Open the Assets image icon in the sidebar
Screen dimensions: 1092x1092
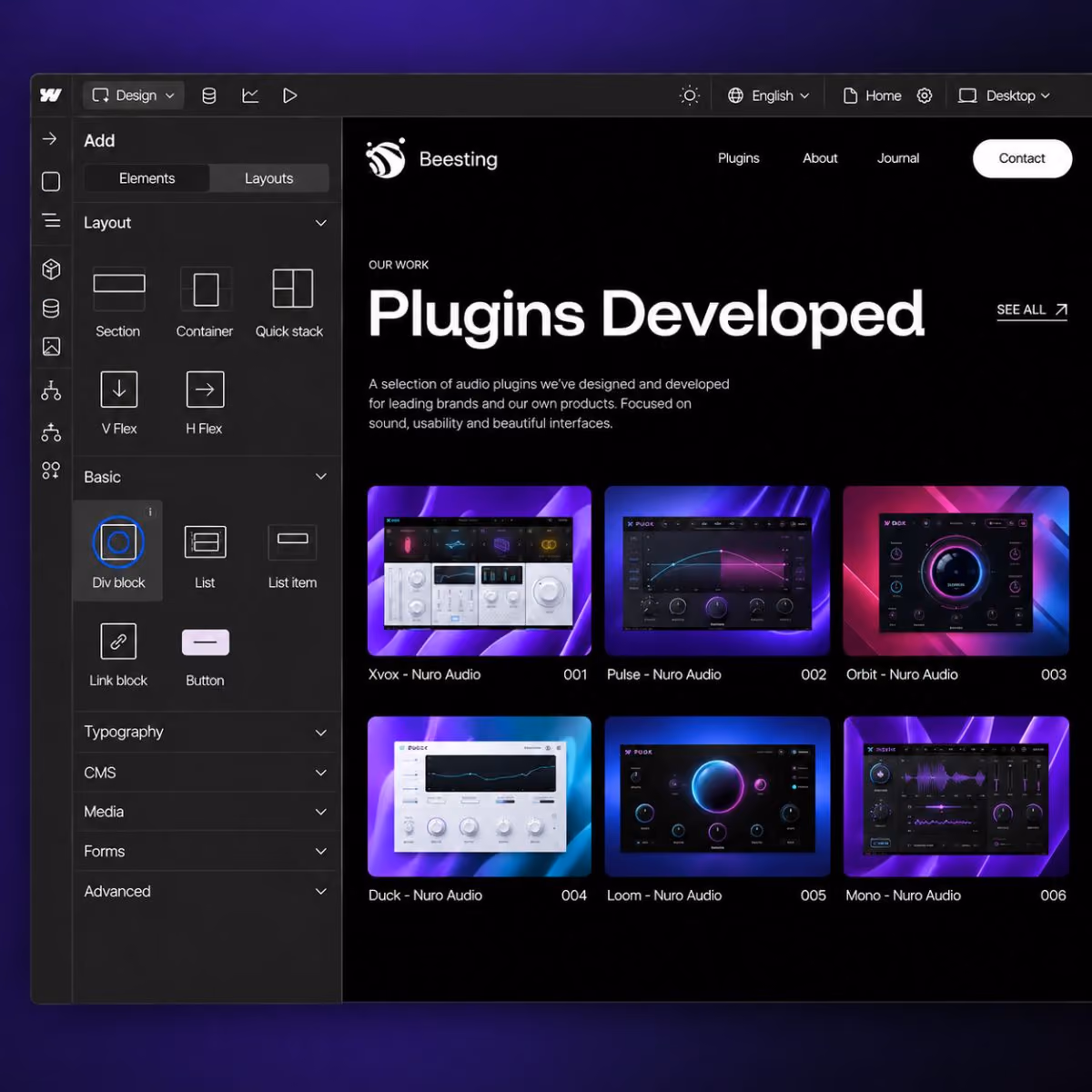[x=51, y=347]
